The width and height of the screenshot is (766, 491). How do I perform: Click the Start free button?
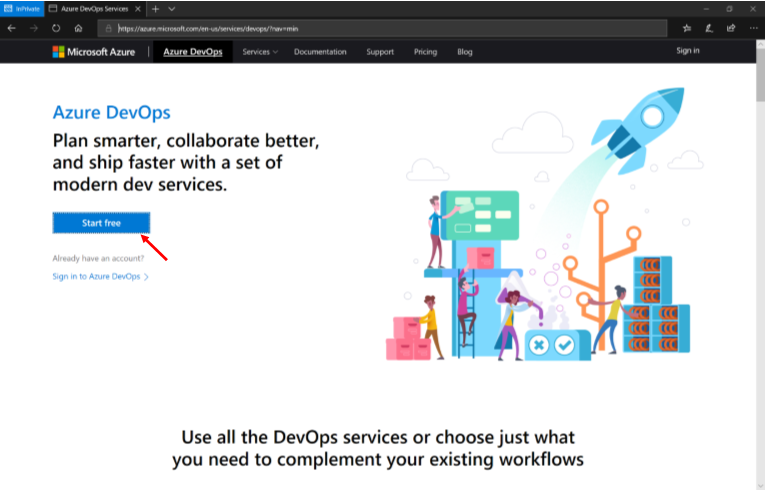pos(101,223)
